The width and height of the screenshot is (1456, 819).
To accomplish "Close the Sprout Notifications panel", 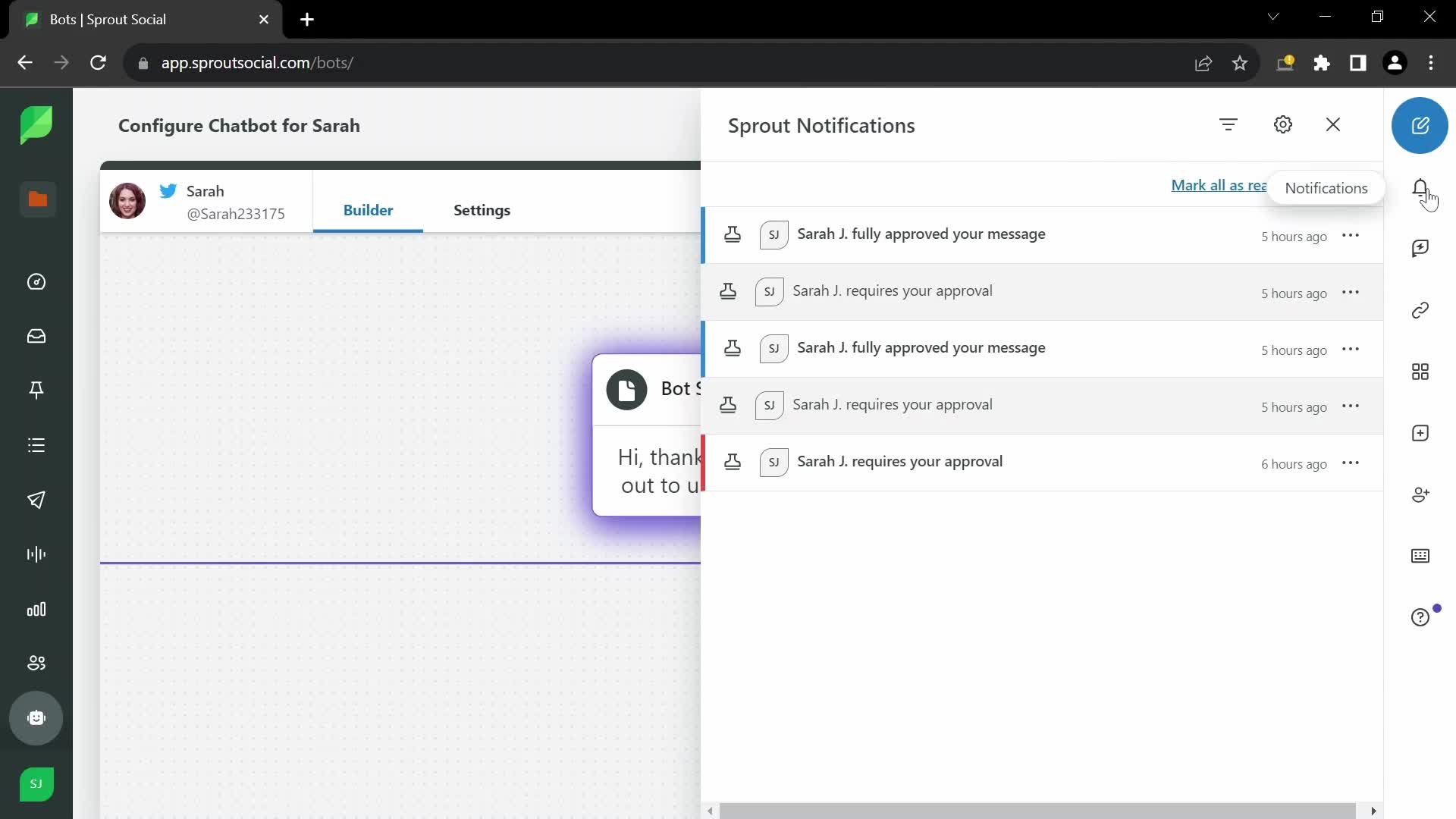I will 1333,124.
